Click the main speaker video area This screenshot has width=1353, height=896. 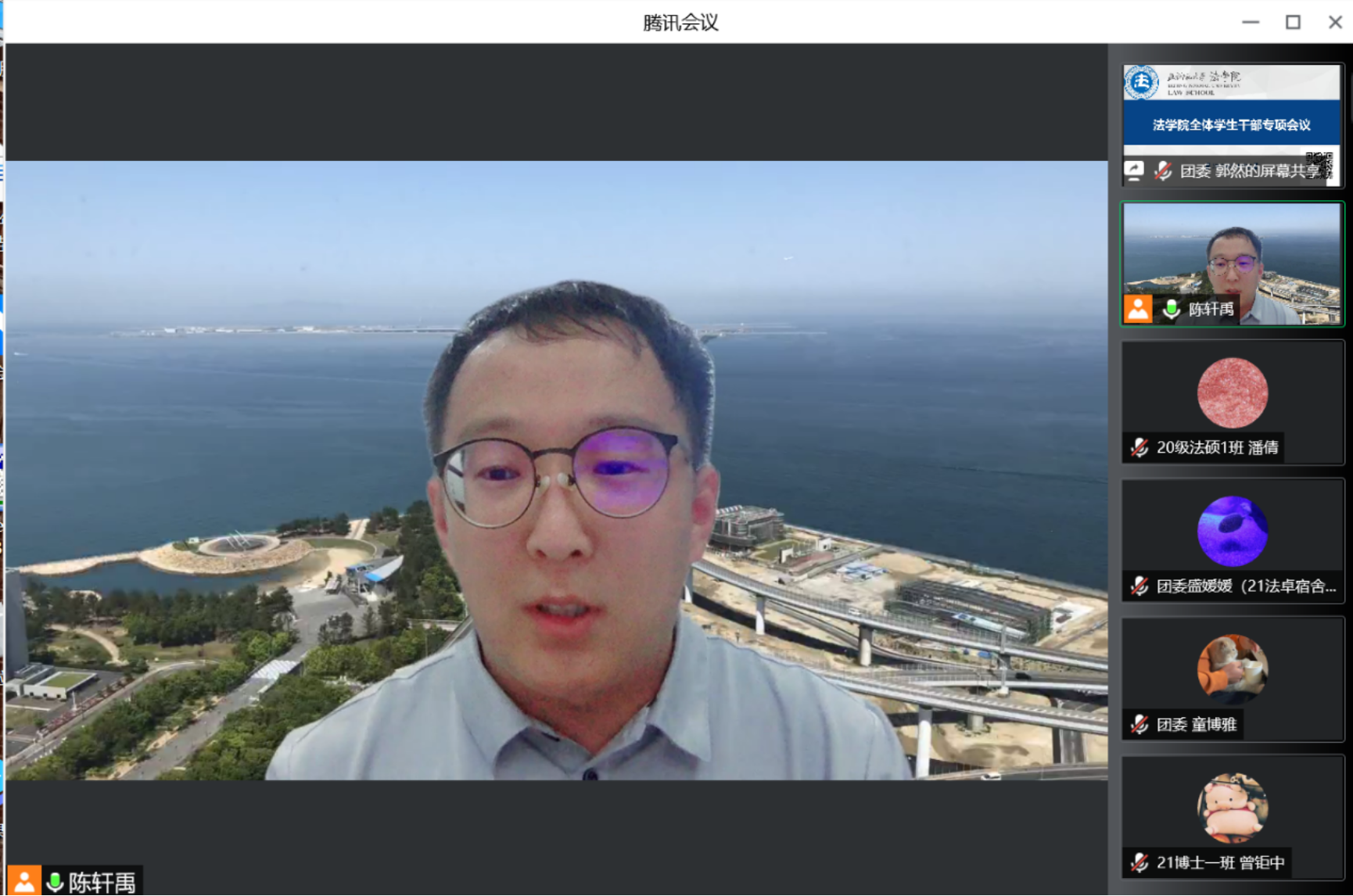coord(555,469)
